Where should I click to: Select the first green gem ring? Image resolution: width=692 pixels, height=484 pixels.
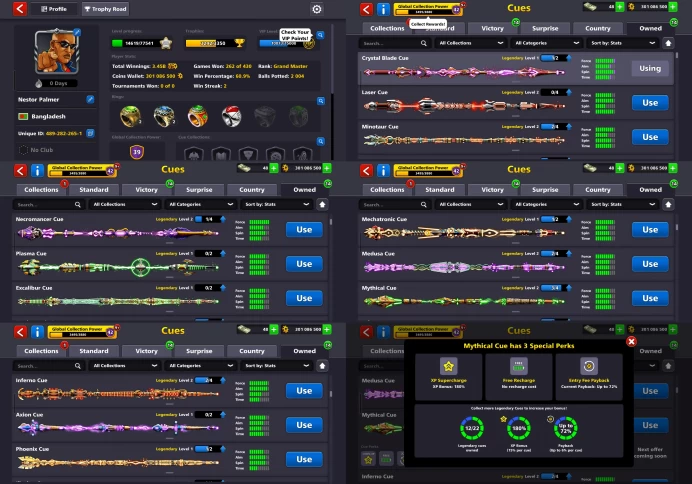(x=130, y=116)
